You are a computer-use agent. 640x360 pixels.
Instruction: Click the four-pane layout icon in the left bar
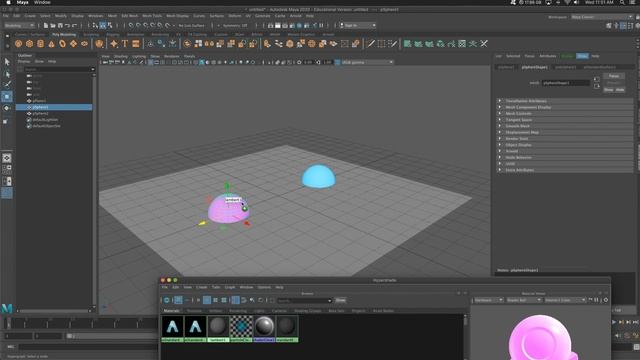(x=7, y=169)
